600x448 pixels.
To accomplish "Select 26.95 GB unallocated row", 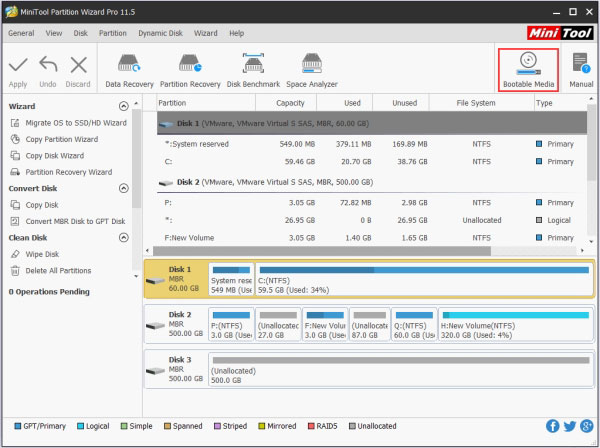I will tap(372, 220).
